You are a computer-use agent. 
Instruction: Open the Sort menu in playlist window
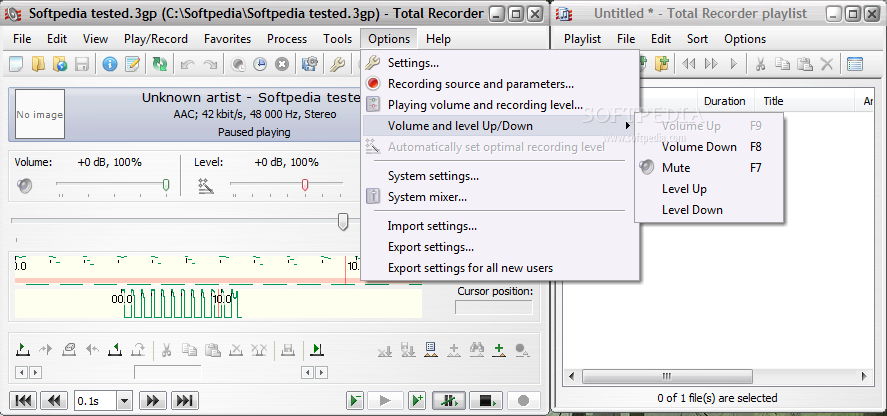(697, 39)
